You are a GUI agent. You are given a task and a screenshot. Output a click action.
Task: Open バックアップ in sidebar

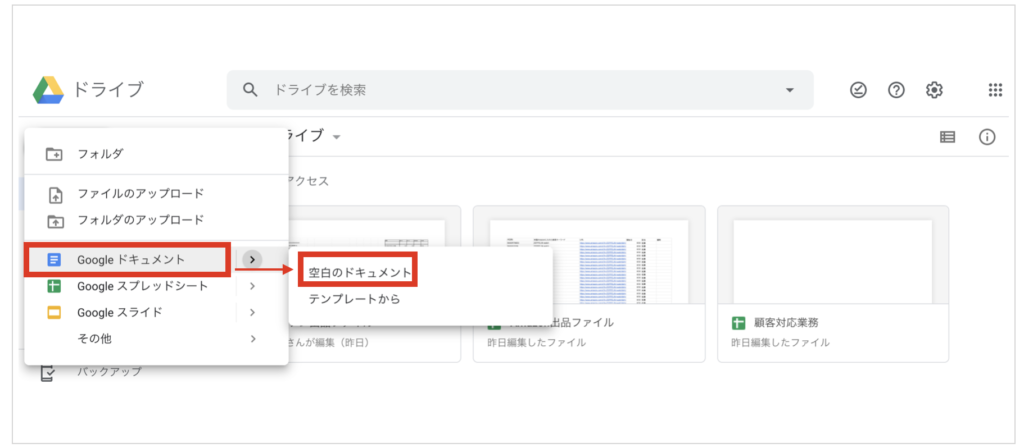(108, 372)
